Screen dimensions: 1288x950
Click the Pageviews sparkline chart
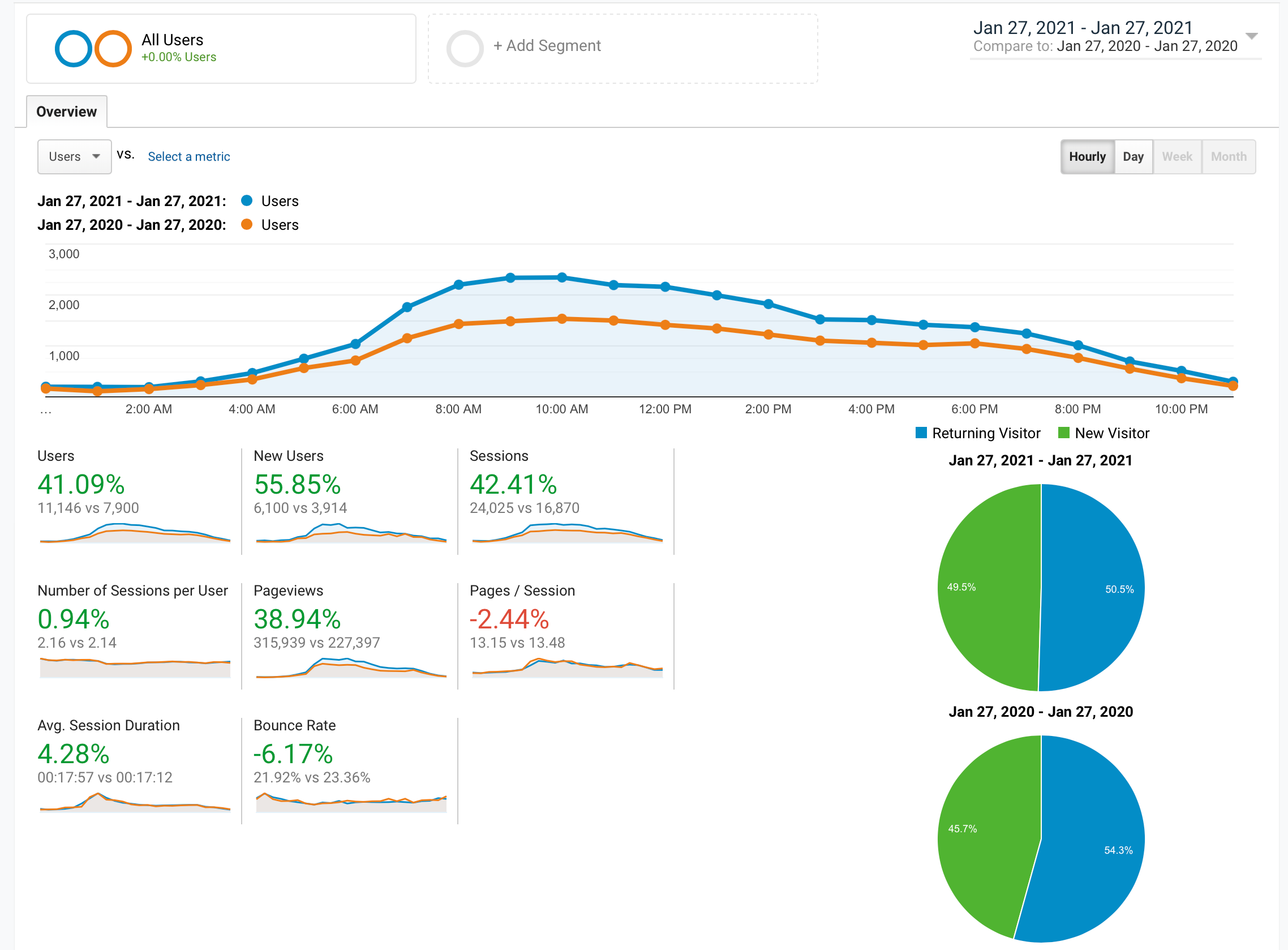click(x=351, y=667)
